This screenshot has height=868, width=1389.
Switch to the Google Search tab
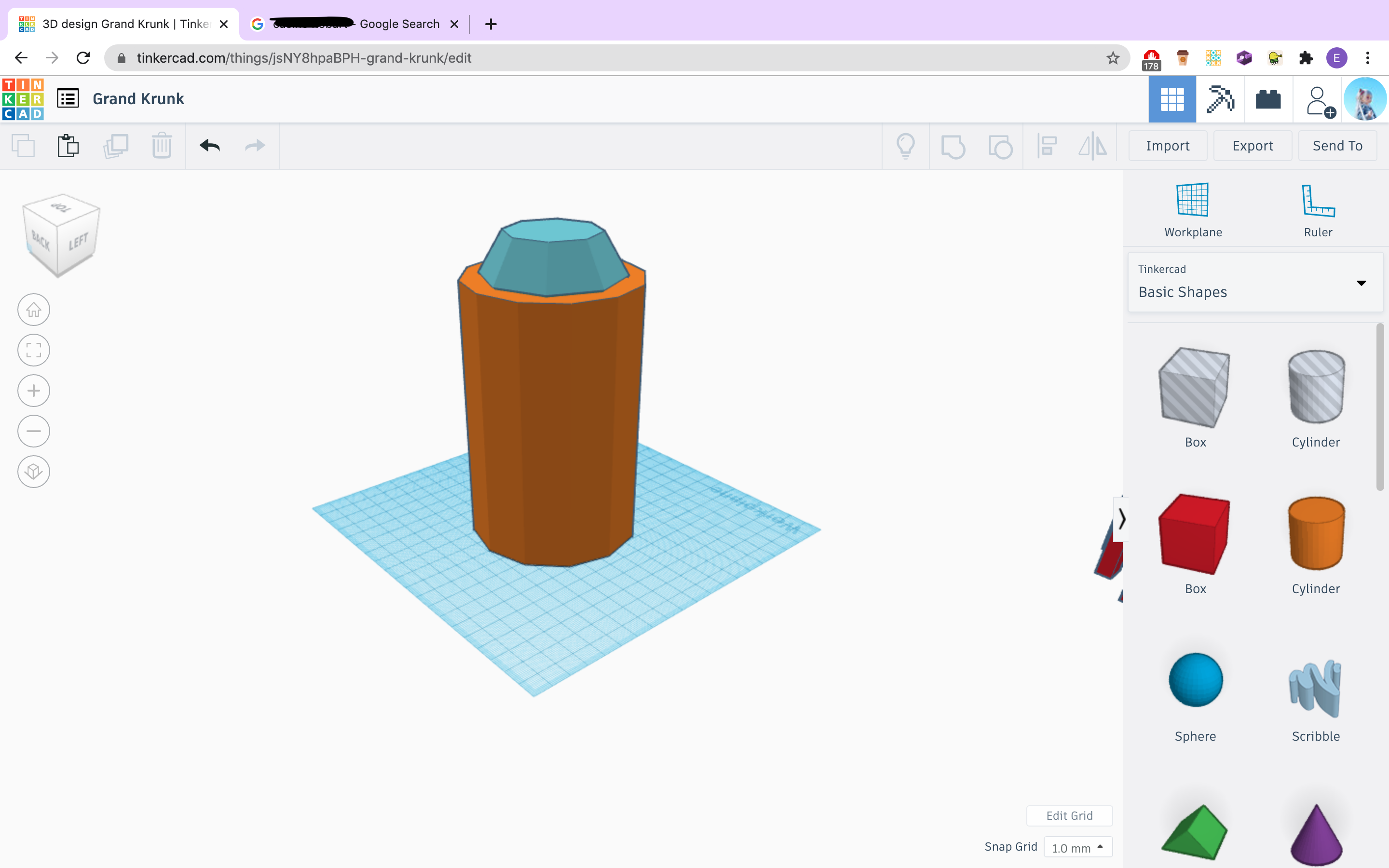[354, 24]
